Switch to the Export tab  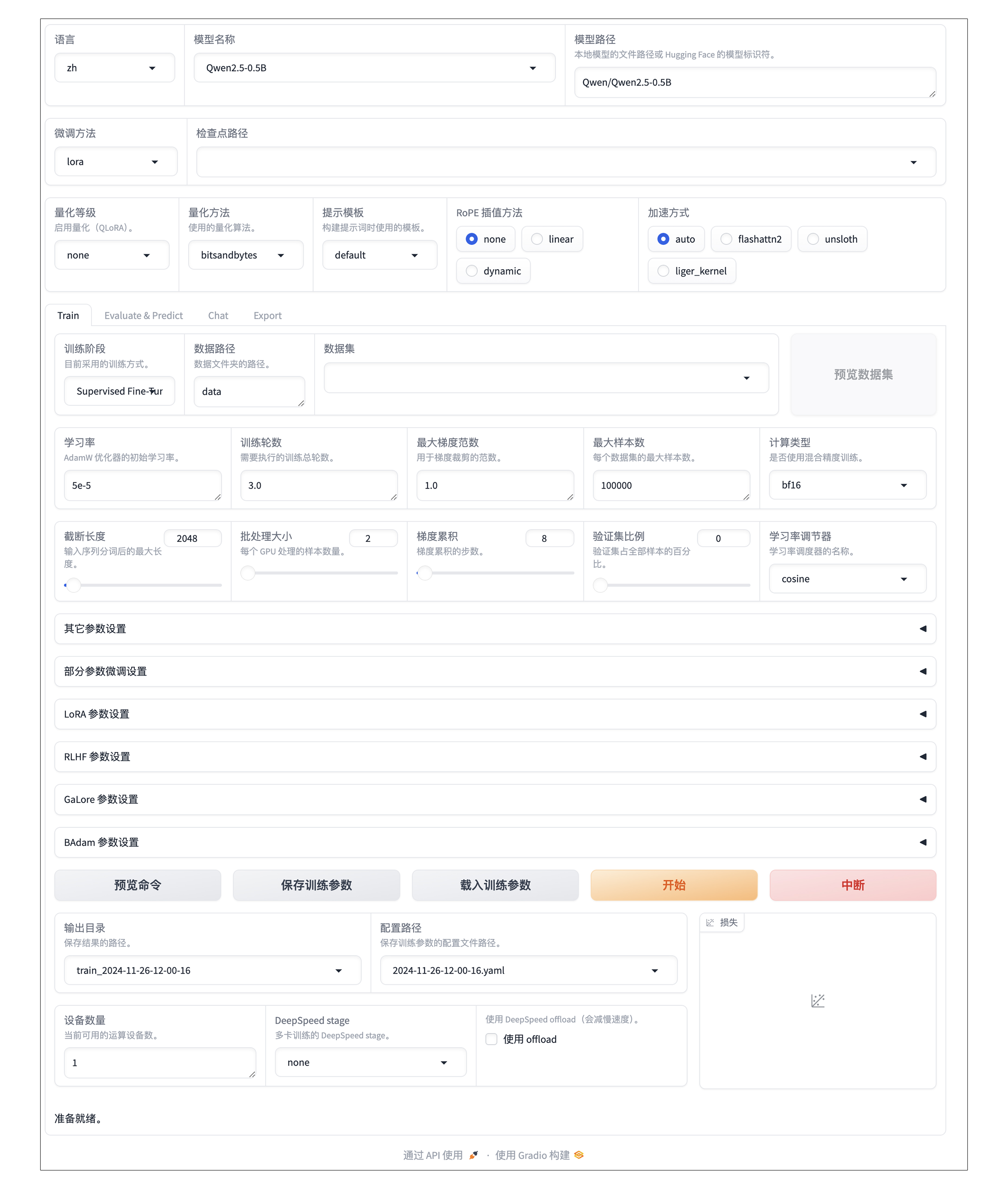point(267,315)
